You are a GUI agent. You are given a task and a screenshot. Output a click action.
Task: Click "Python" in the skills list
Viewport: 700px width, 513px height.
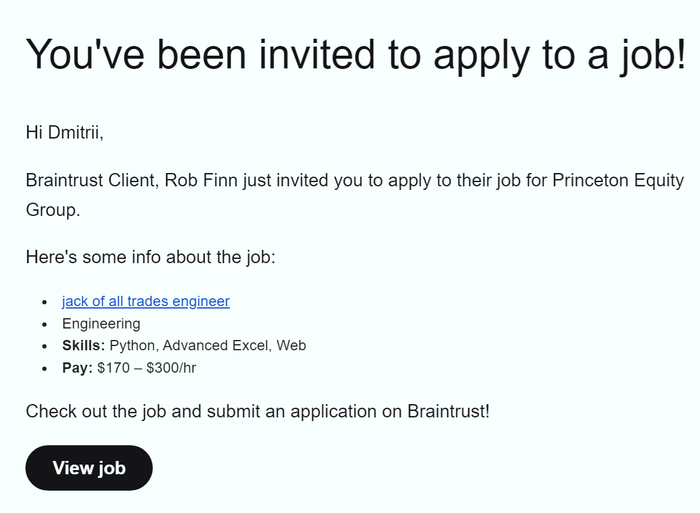[132, 345]
